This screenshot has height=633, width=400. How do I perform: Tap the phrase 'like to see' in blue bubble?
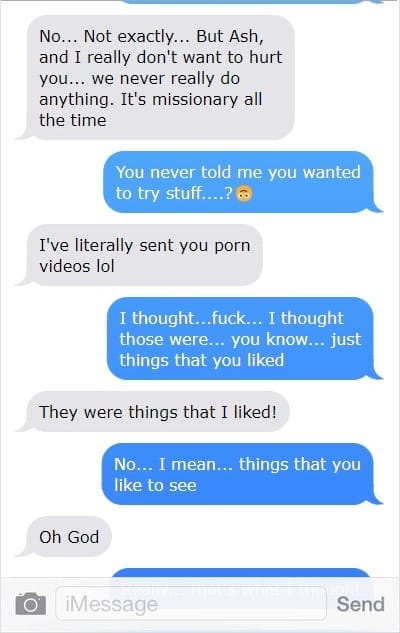[x=155, y=485]
